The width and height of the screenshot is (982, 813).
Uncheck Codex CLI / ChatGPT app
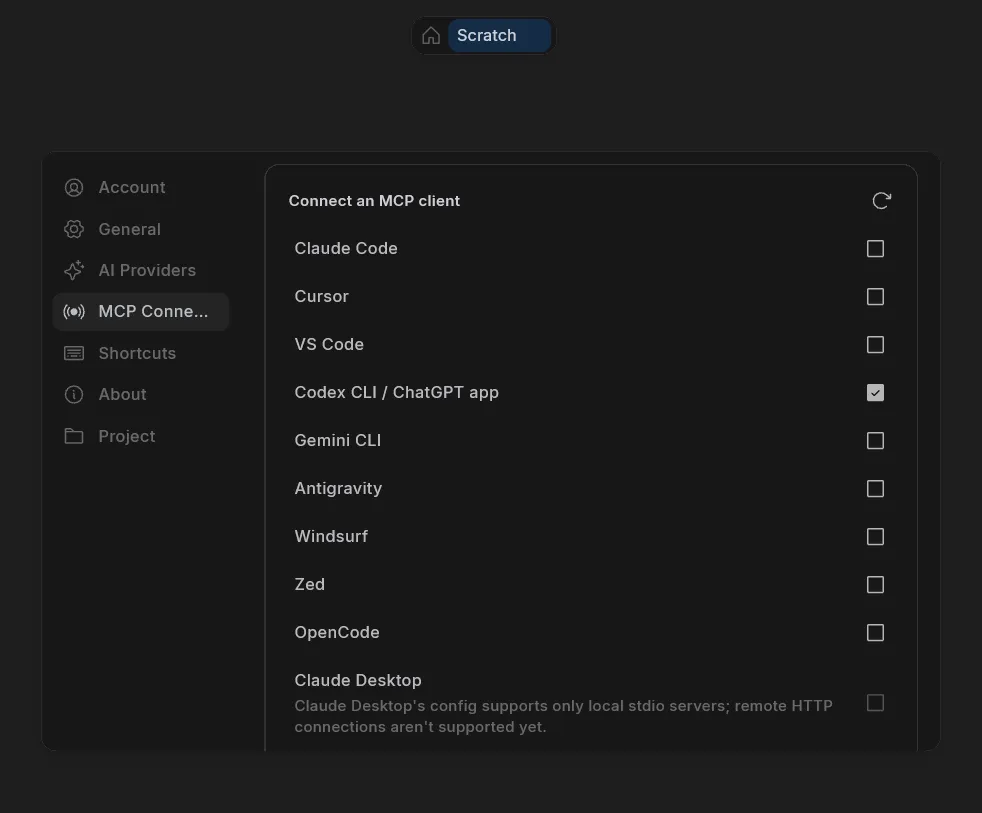tap(875, 393)
